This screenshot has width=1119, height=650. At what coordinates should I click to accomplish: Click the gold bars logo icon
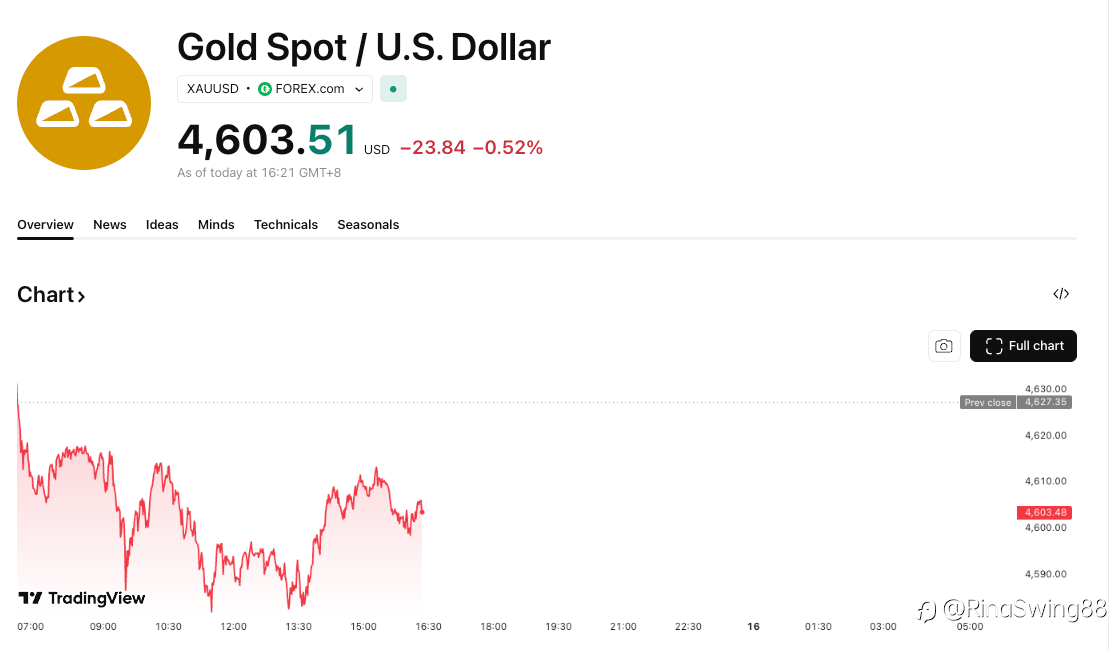[x=84, y=103]
